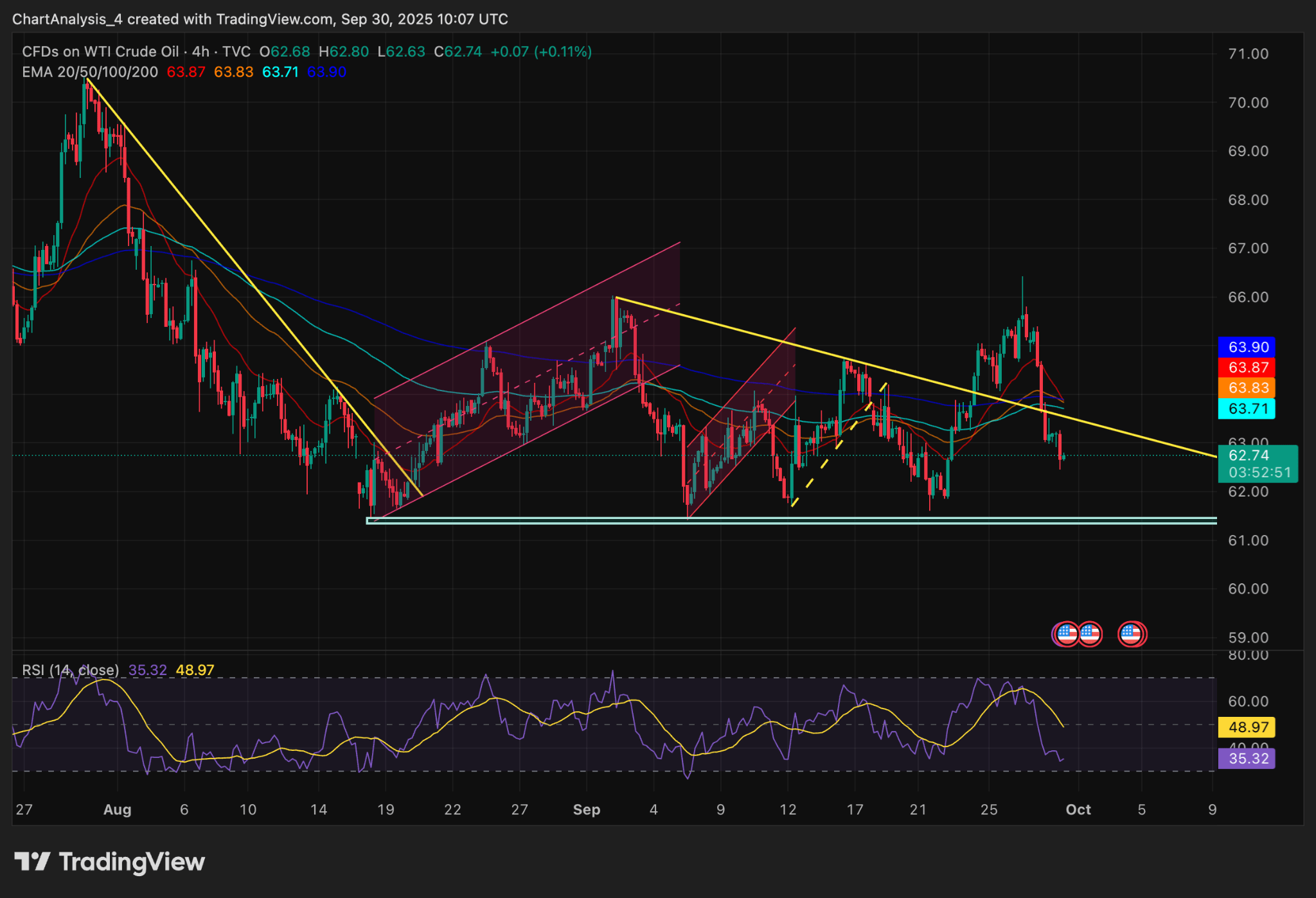The height and width of the screenshot is (898, 1316).
Task: Click the blue EMA 200 value label
Action: tap(325, 73)
